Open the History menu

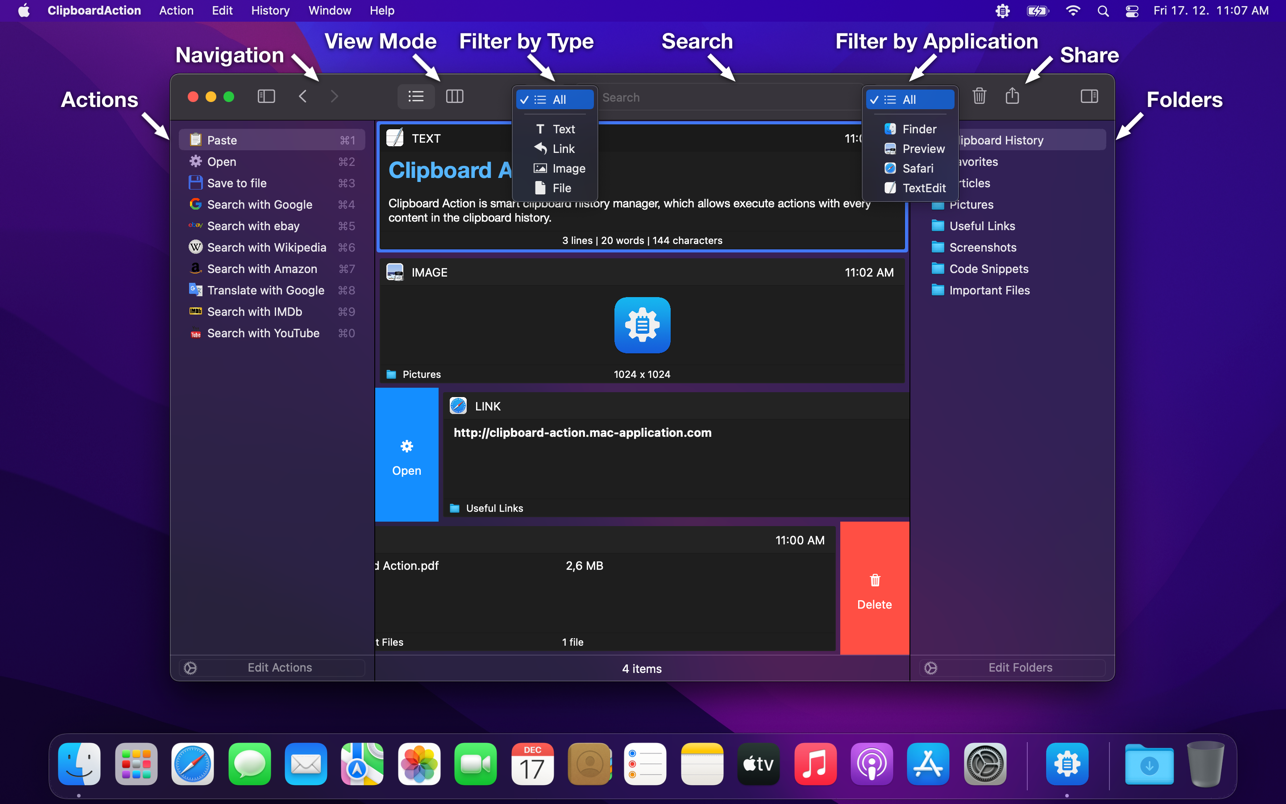pos(270,11)
